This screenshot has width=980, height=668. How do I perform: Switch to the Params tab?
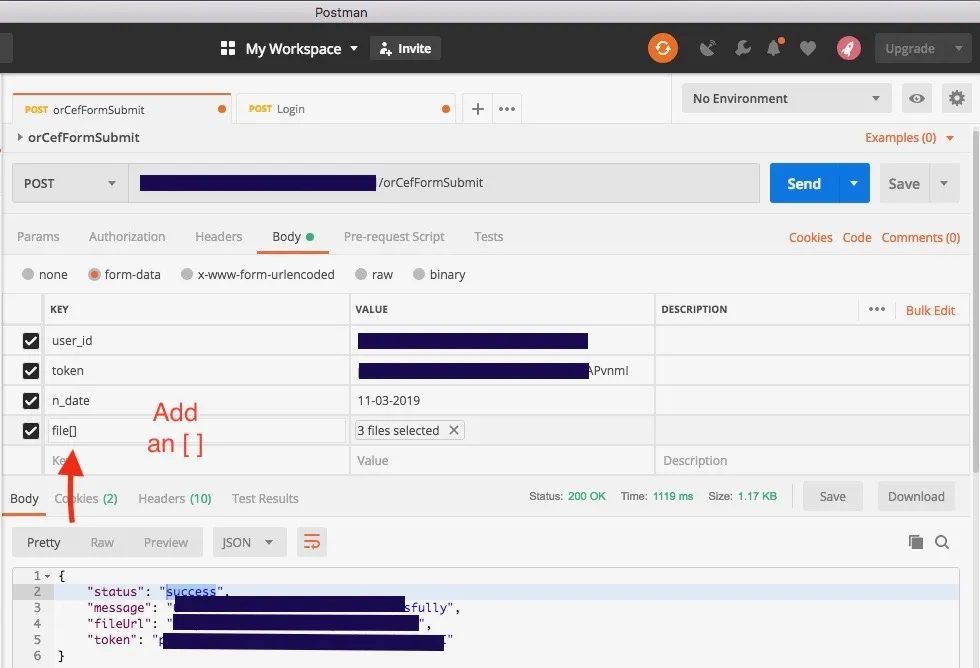[x=38, y=236]
